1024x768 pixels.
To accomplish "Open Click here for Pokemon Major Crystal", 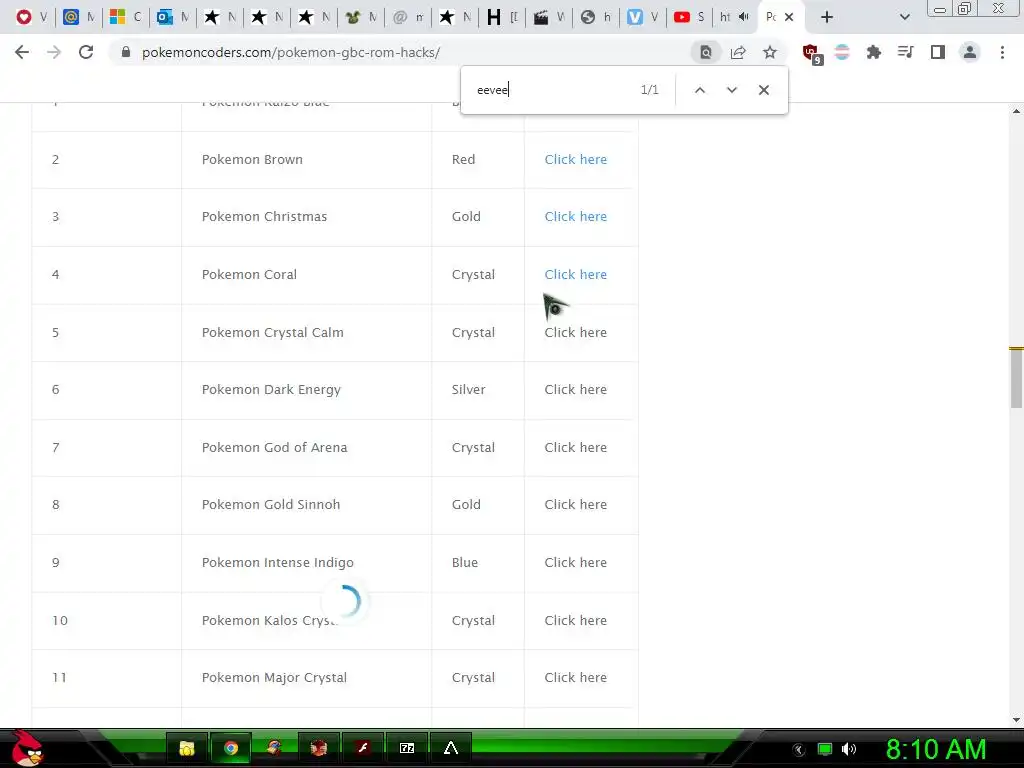I will 575,677.
